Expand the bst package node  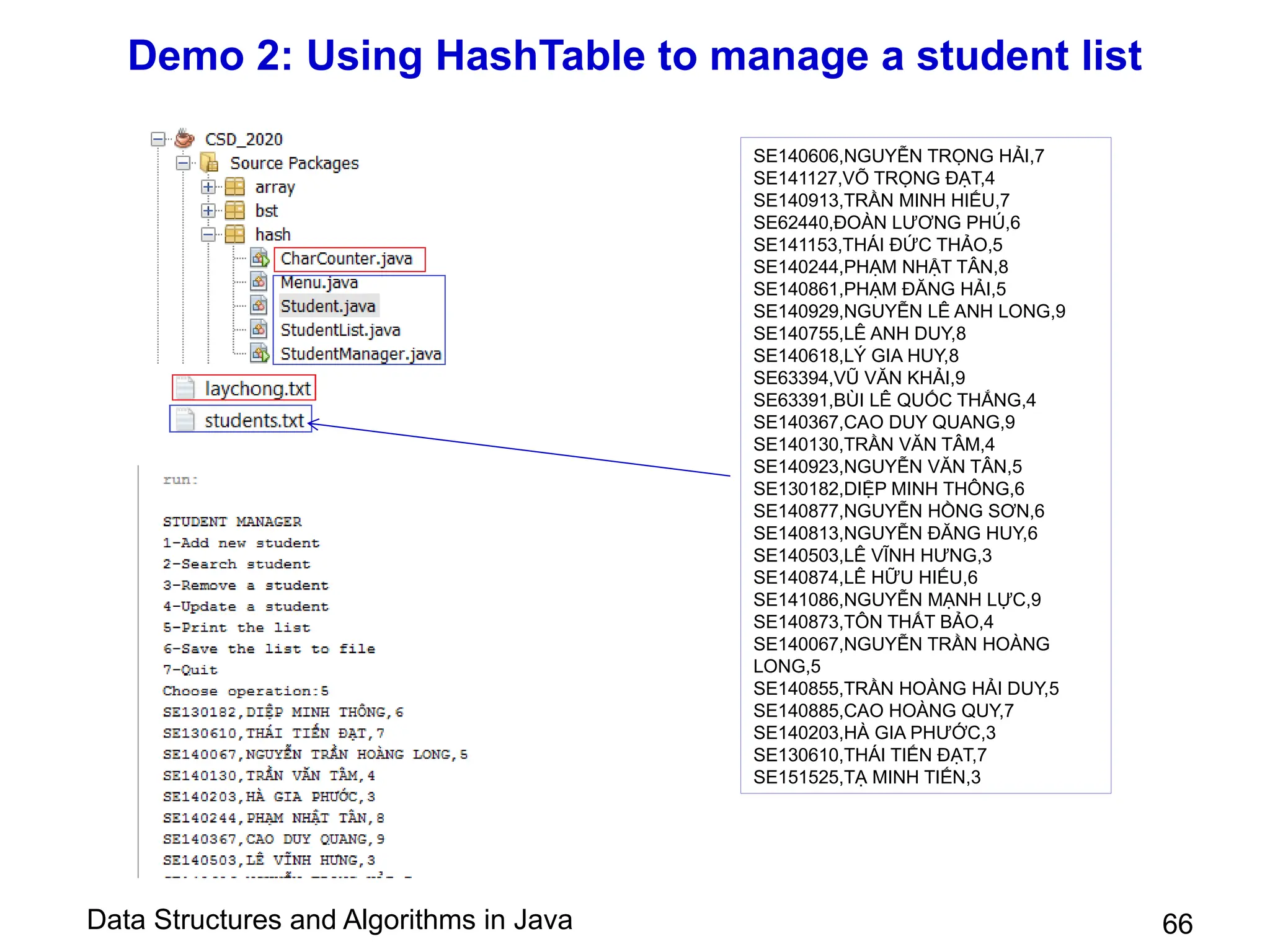(208, 211)
